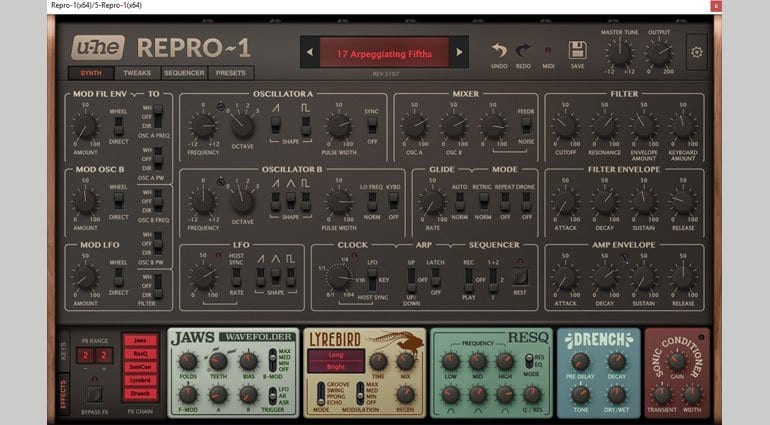770x425 pixels.
Task: Toggle Glide Auto switch
Action: click(x=460, y=201)
